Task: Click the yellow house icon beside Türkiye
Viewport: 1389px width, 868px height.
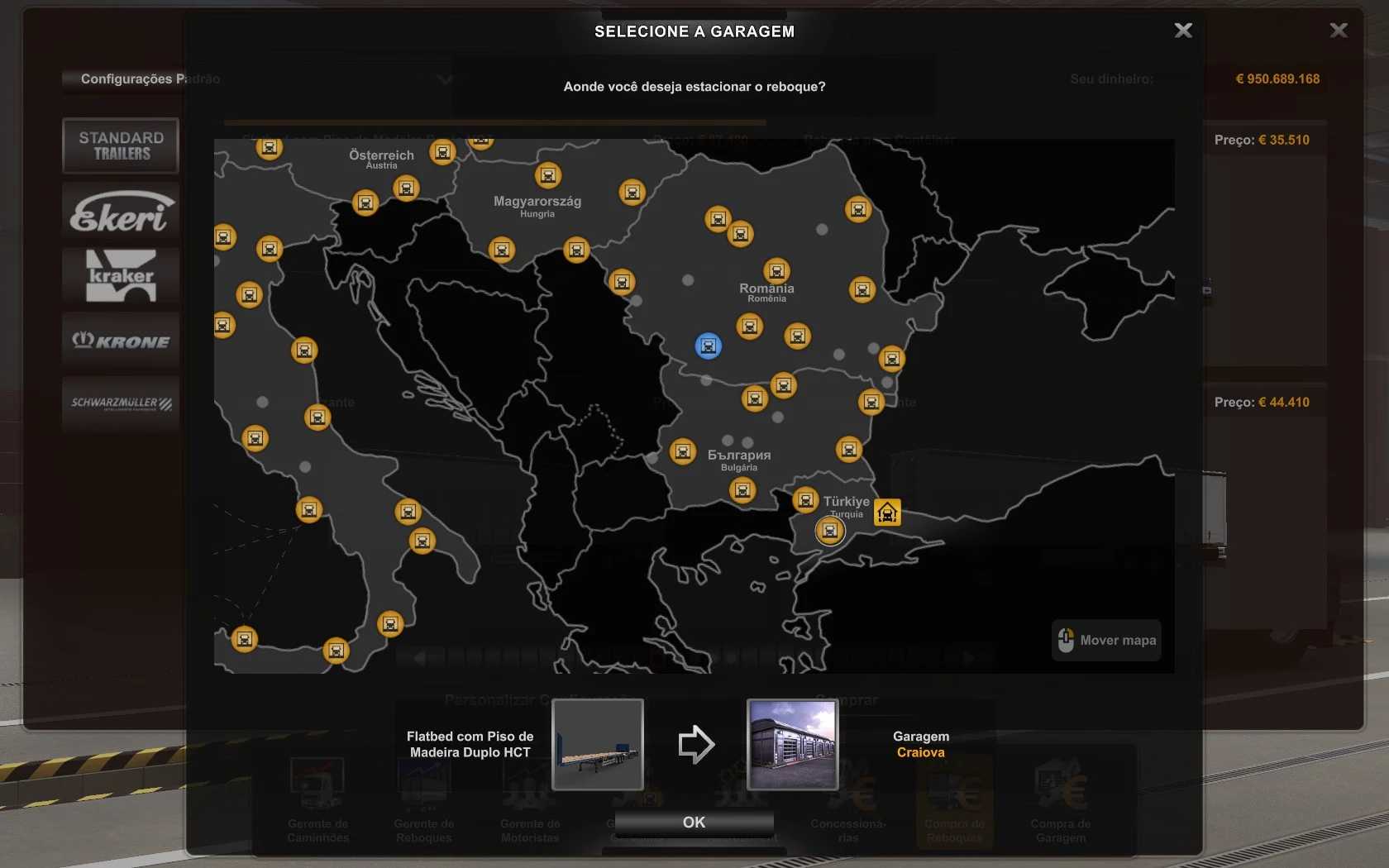Action: pyautogui.click(x=887, y=513)
